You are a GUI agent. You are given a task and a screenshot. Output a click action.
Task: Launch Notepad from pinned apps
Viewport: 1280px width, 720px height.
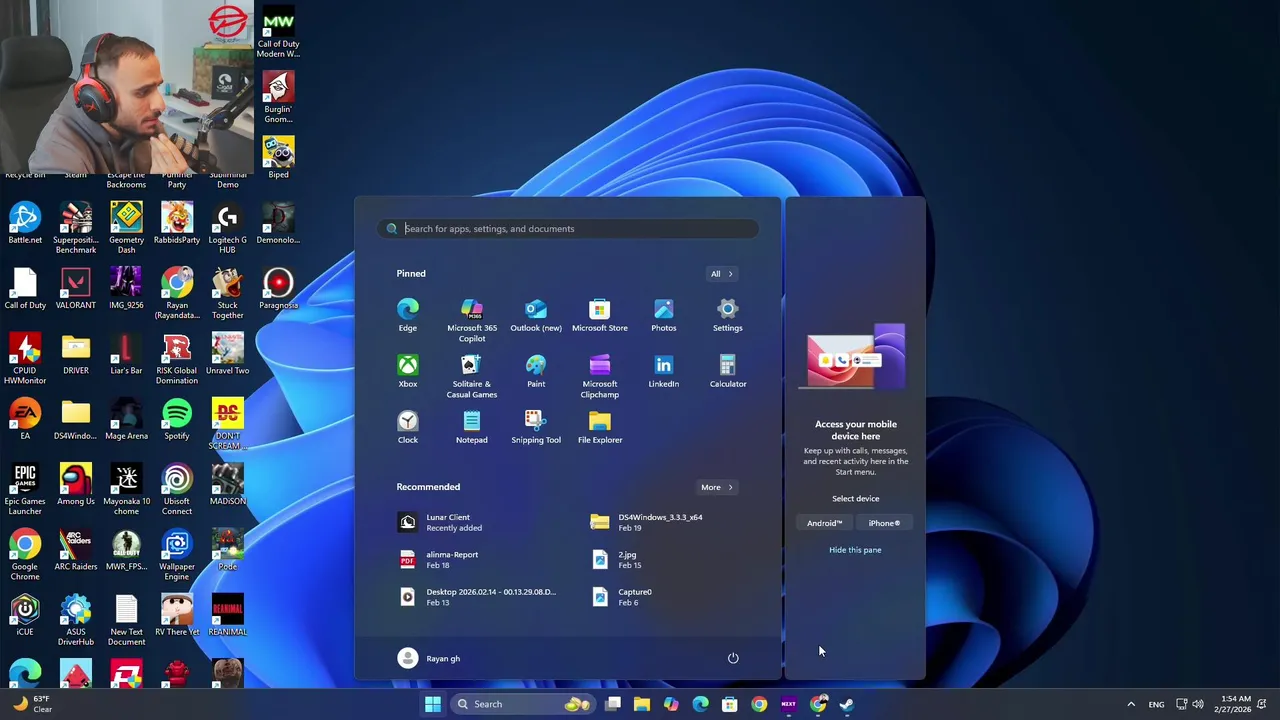coord(472,428)
